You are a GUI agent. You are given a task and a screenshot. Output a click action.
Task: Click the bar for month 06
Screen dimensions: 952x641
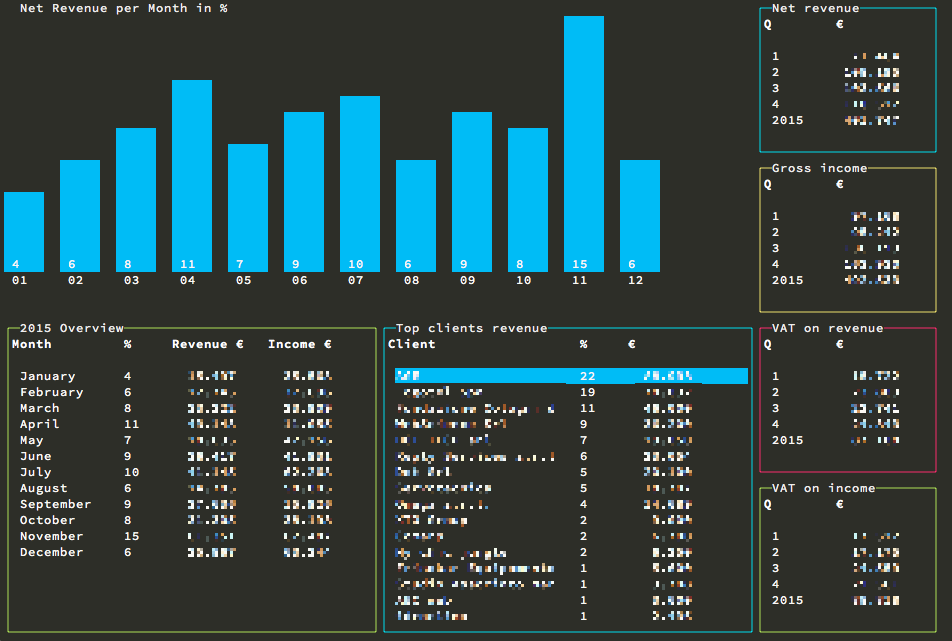coord(304,192)
